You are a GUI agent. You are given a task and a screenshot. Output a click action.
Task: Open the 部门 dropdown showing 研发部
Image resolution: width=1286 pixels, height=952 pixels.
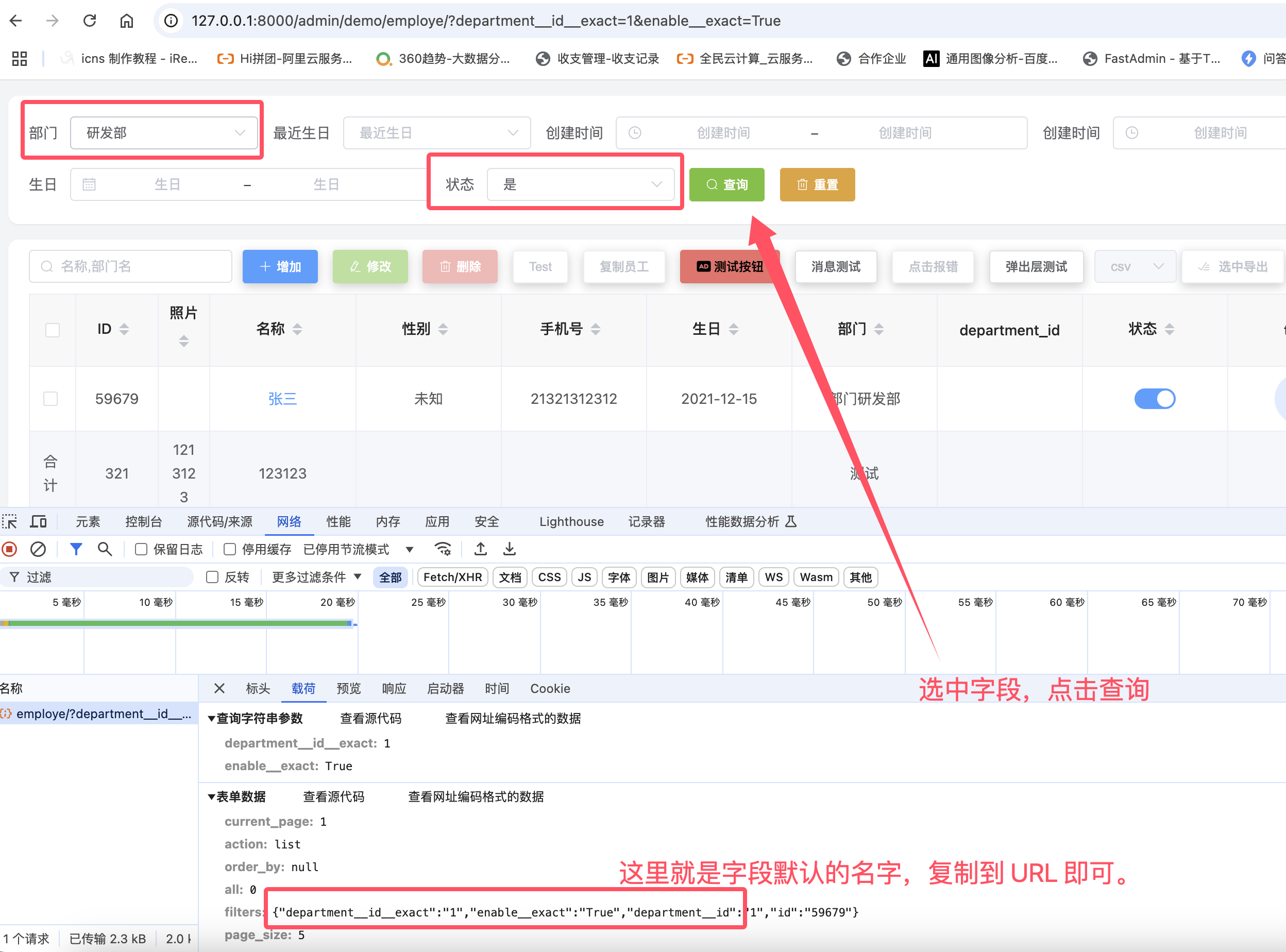click(x=164, y=133)
